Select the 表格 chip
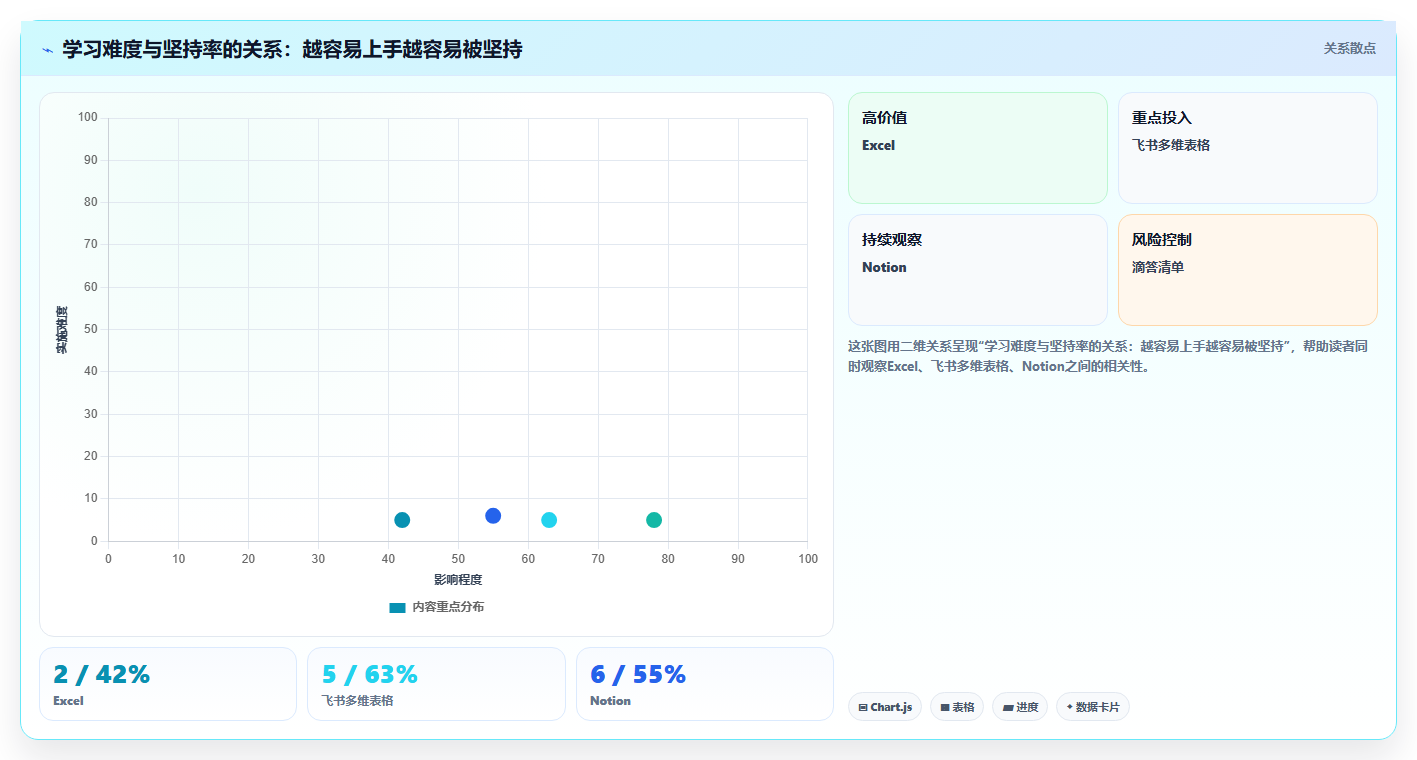The height and width of the screenshot is (760, 1417). tap(957, 707)
